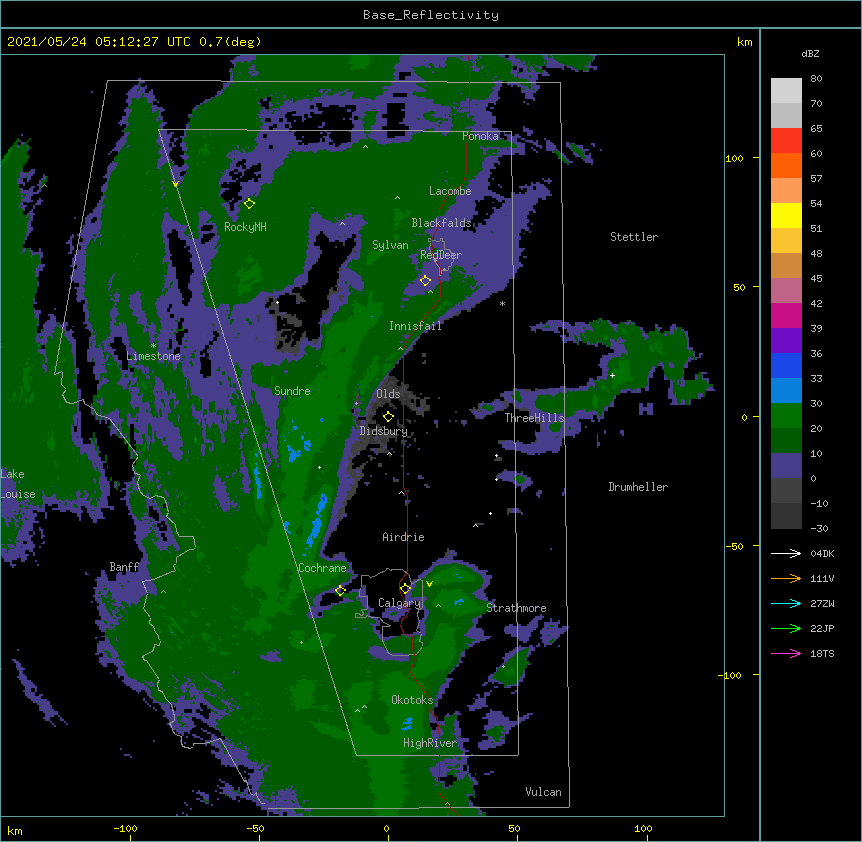Click the Lake Louise label
Screen dimensions: 862x842
[18, 484]
